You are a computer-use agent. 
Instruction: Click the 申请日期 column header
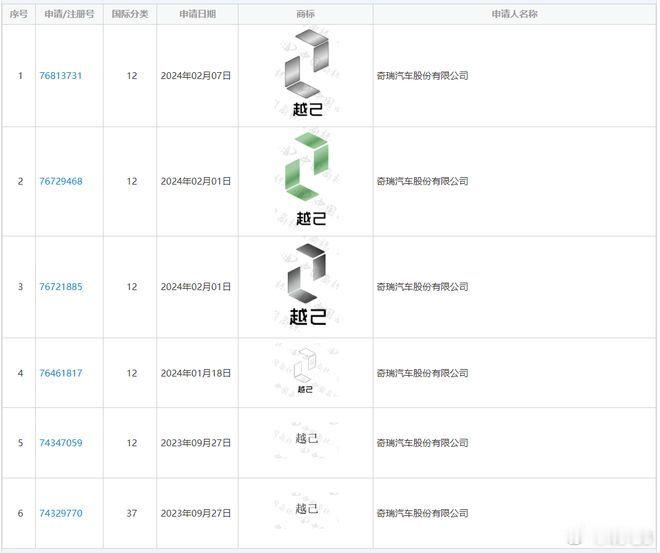pyautogui.click(x=197, y=14)
